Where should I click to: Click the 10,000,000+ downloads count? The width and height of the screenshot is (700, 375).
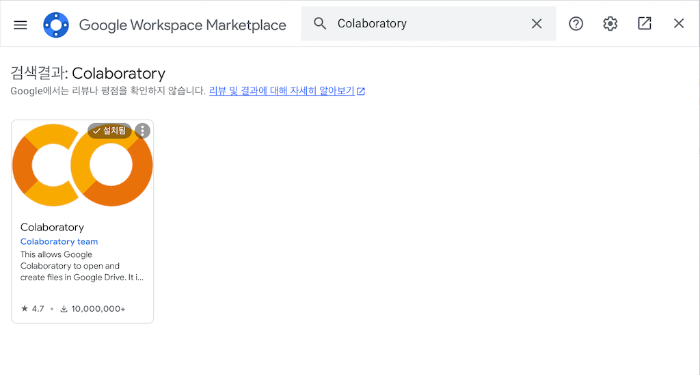(93, 309)
